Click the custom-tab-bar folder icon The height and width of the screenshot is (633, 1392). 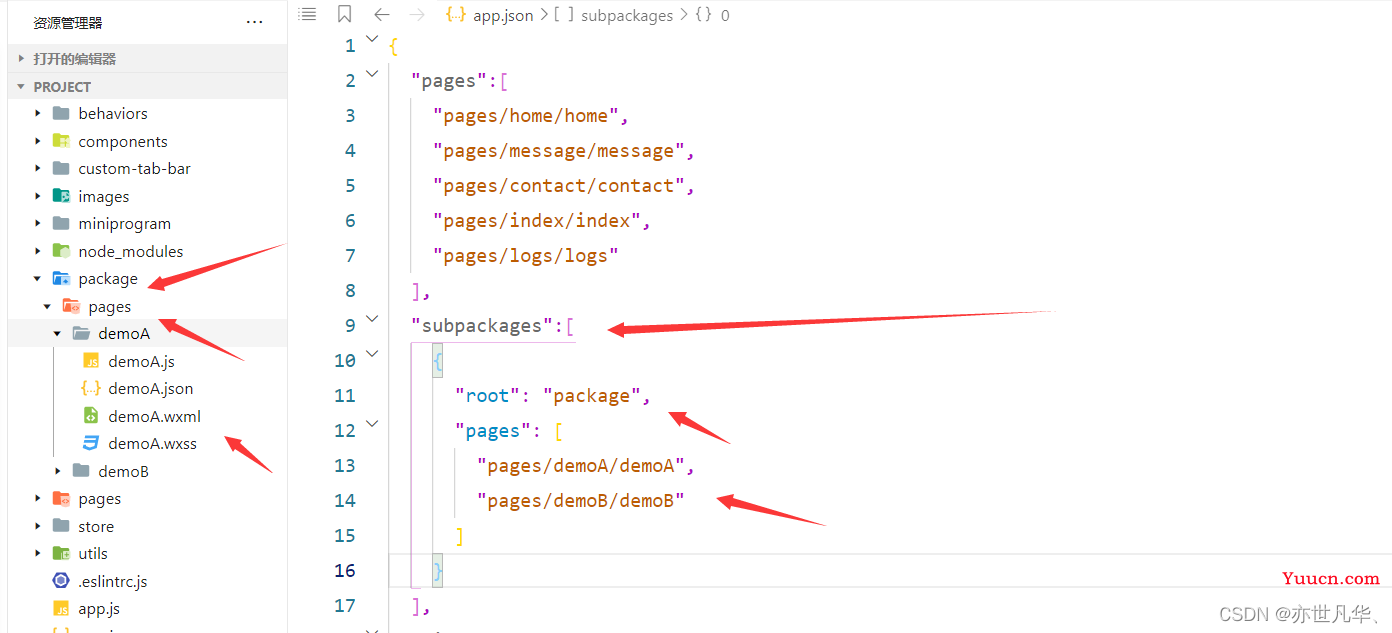(61, 168)
